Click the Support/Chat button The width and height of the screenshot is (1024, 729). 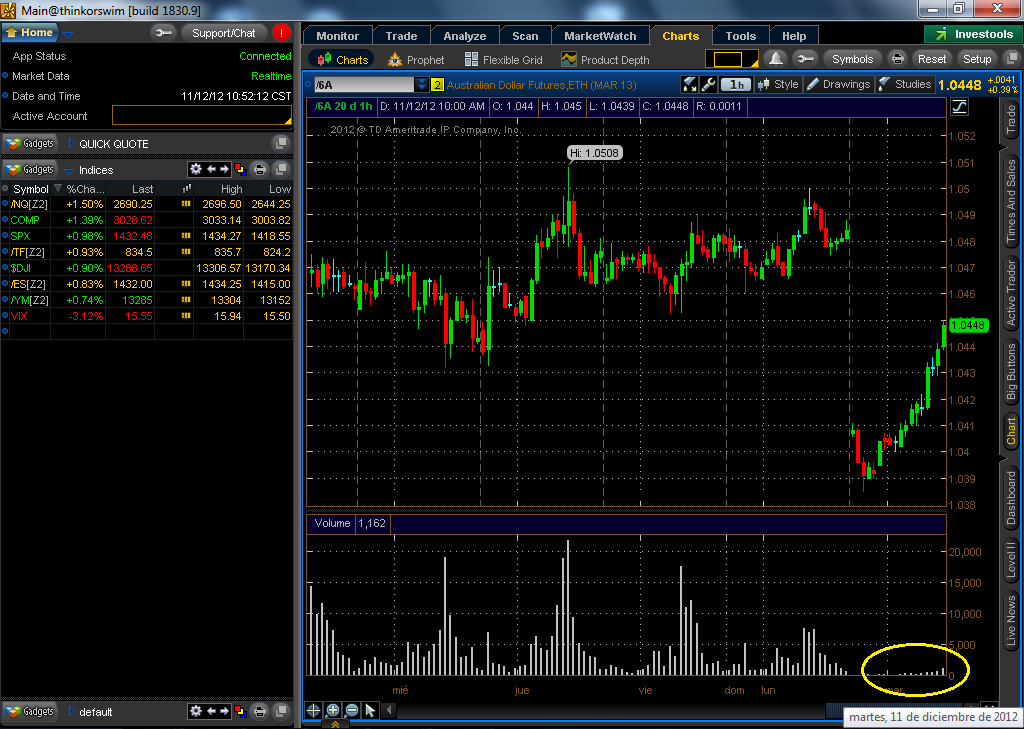point(223,33)
